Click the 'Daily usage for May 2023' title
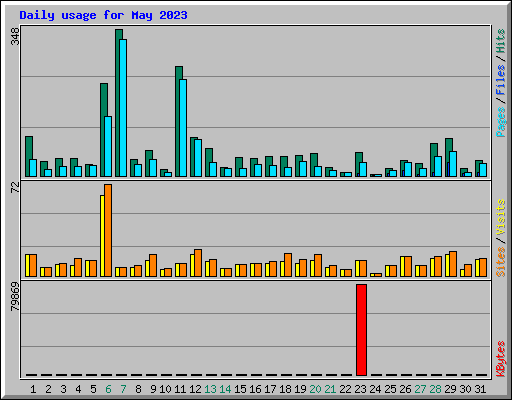Screen dimensions: 512x400 coord(103,15)
